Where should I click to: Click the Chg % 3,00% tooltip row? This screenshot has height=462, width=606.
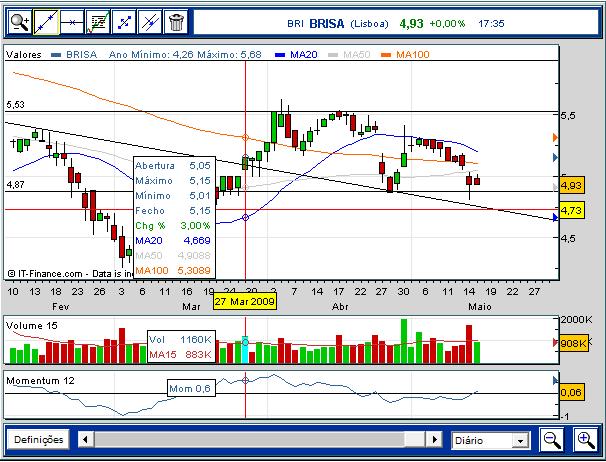point(173,225)
